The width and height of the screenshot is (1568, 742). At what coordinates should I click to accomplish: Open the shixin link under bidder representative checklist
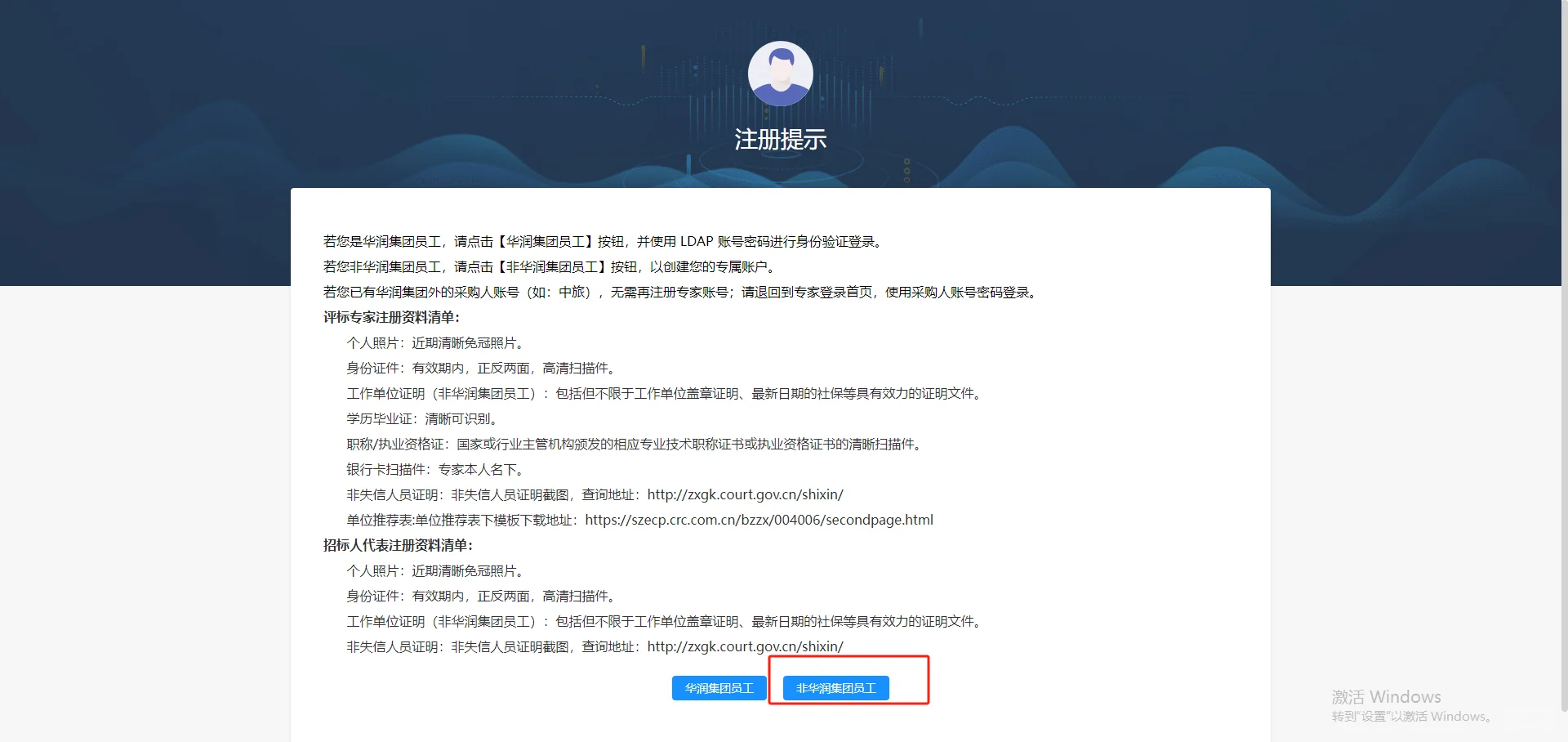(744, 646)
